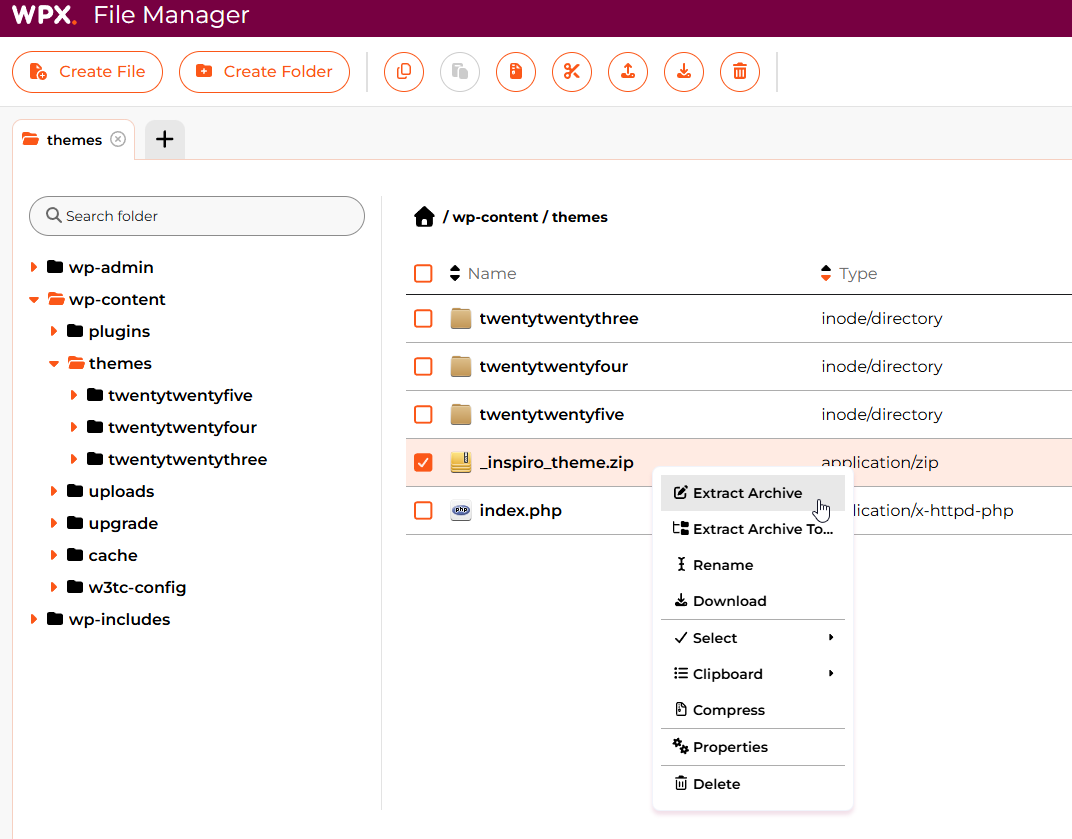
Task: Click the zip archive icon for _inspiro_theme.zip
Action: (461, 462)
